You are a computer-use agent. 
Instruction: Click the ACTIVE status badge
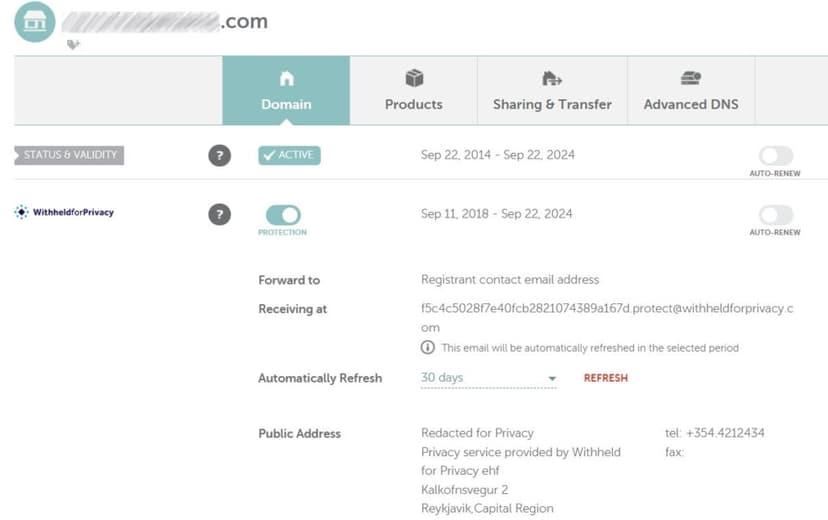coord(289,156)
